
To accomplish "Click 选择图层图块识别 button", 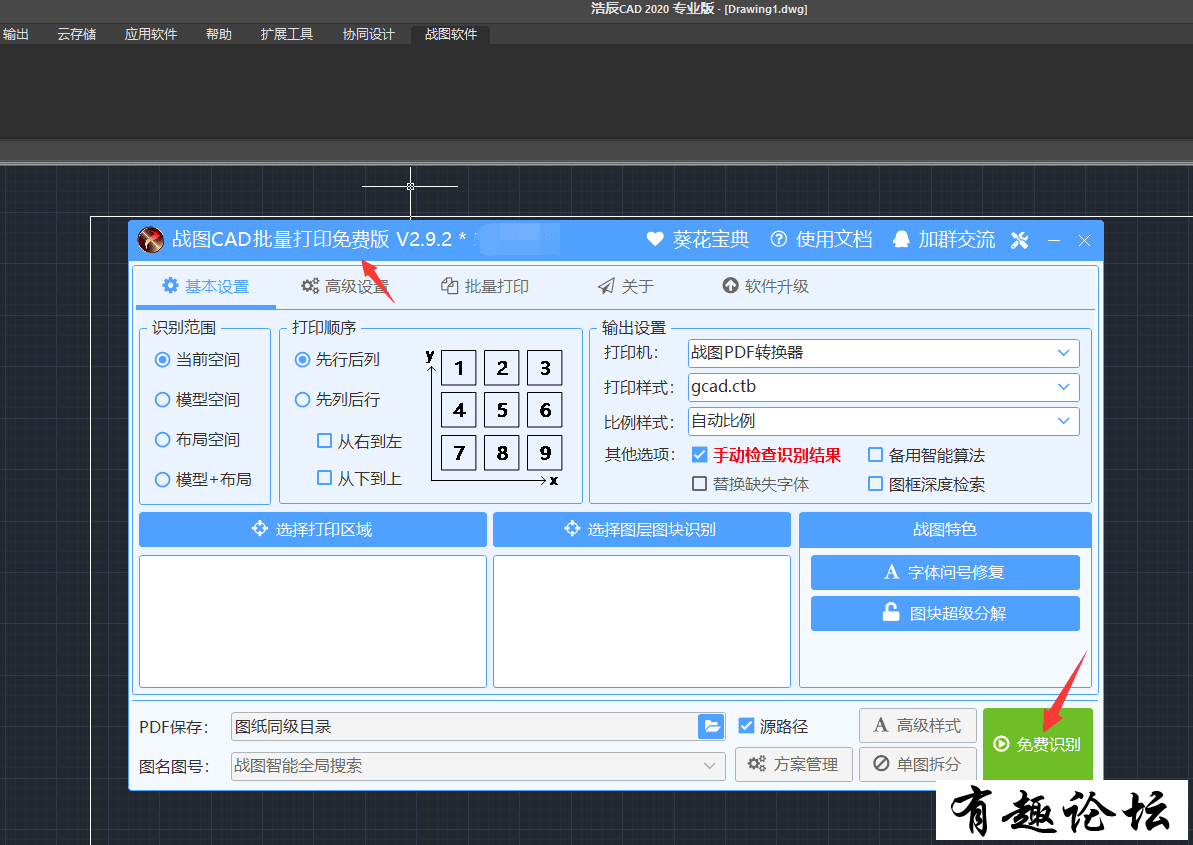I will 641,529.
